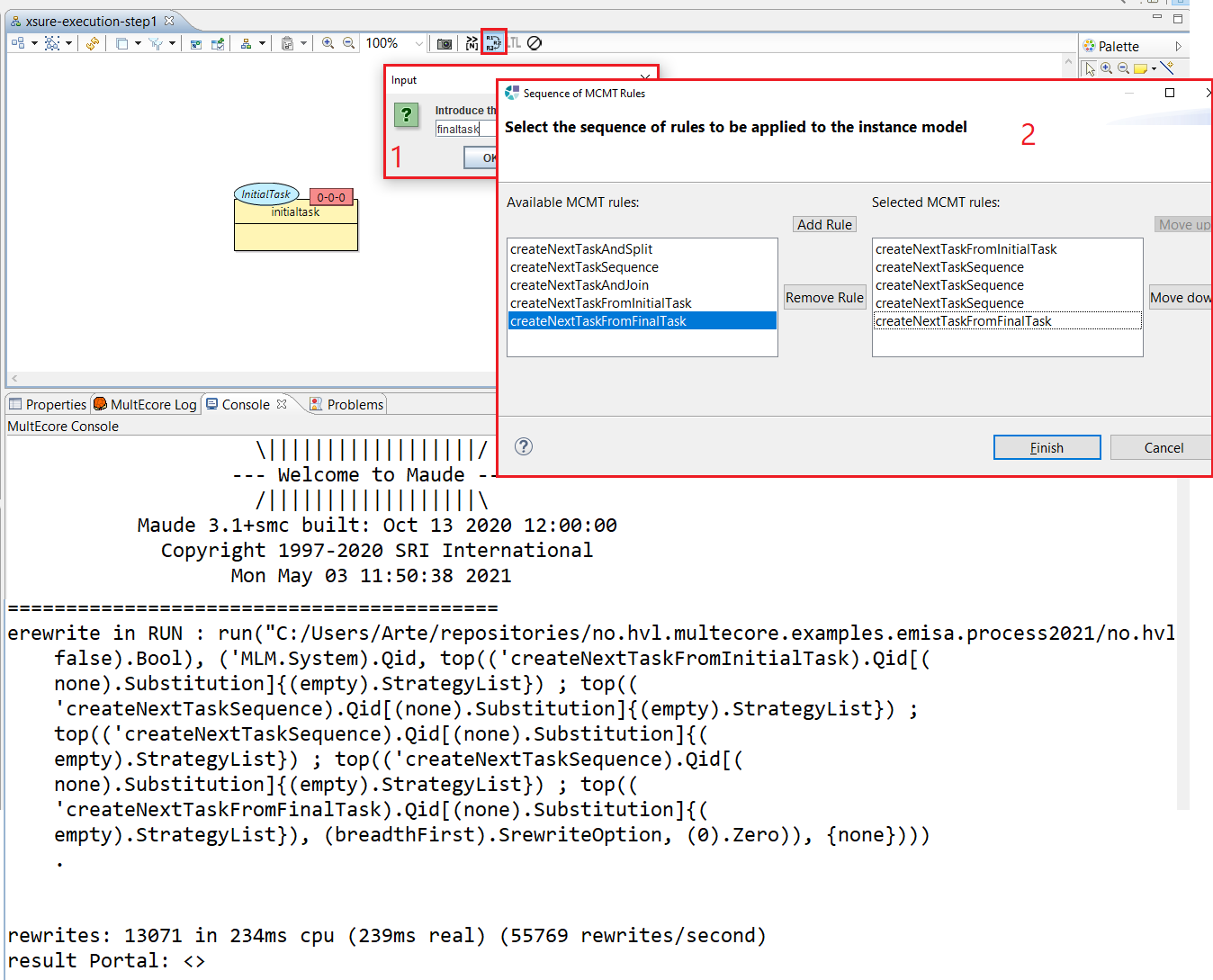Click the >>[N] step execution icon

point(472,43)
